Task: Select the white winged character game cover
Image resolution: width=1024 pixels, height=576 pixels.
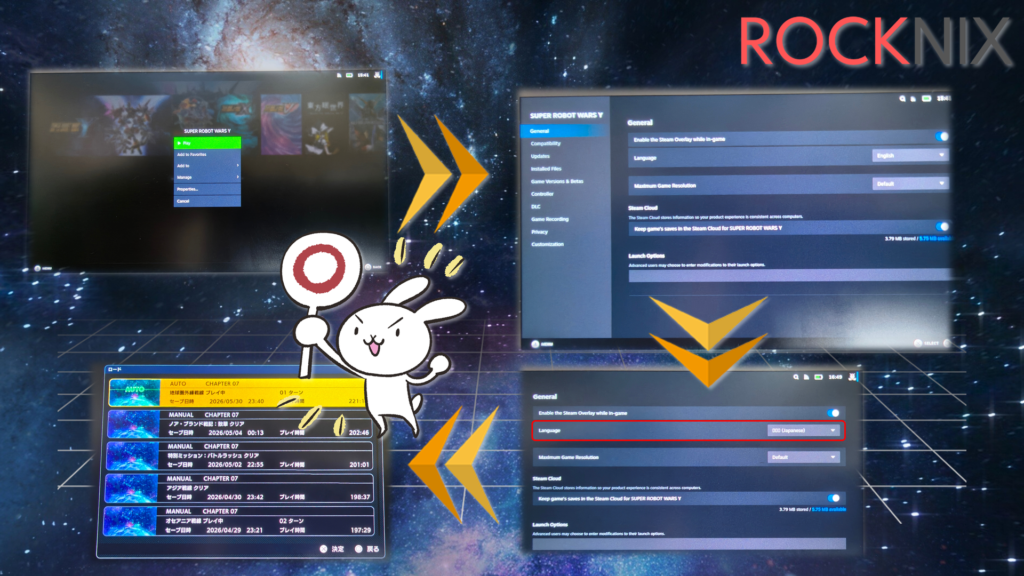Action: point(324,125)
